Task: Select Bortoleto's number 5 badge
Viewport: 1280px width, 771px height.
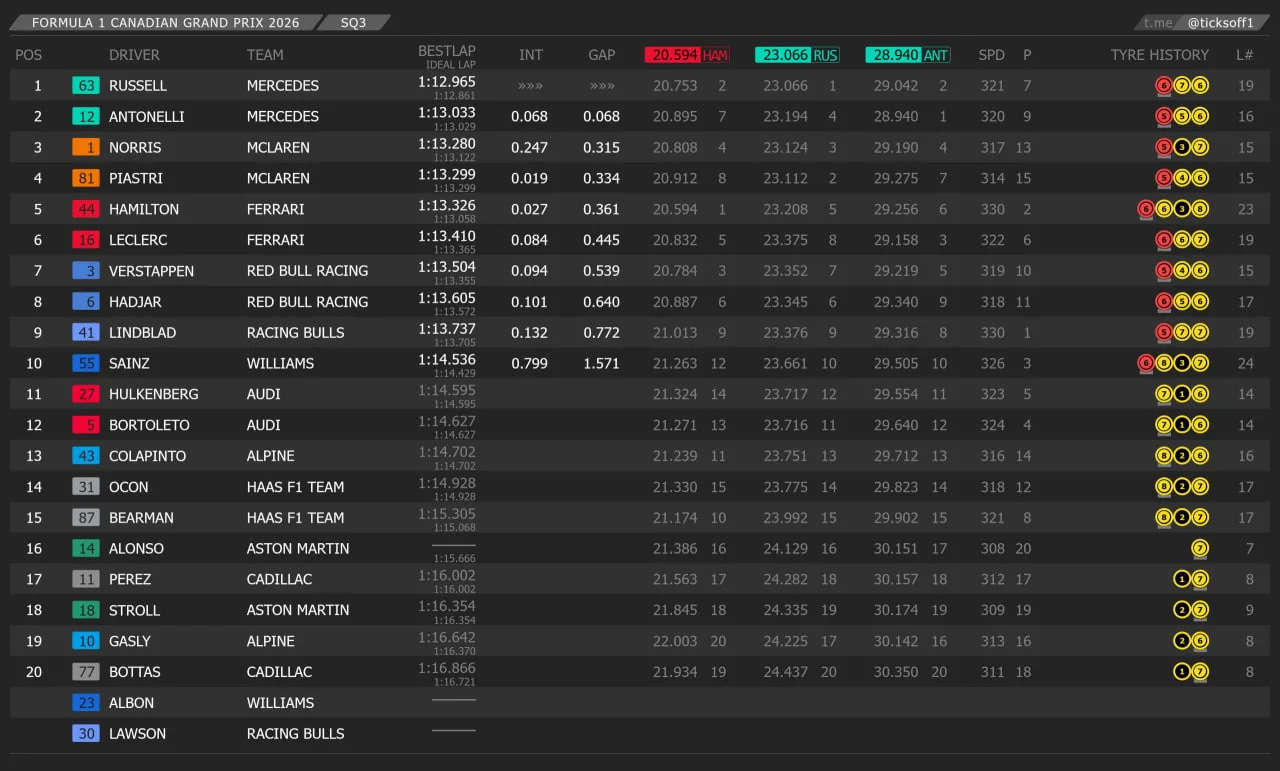Action: click(86, 425)
